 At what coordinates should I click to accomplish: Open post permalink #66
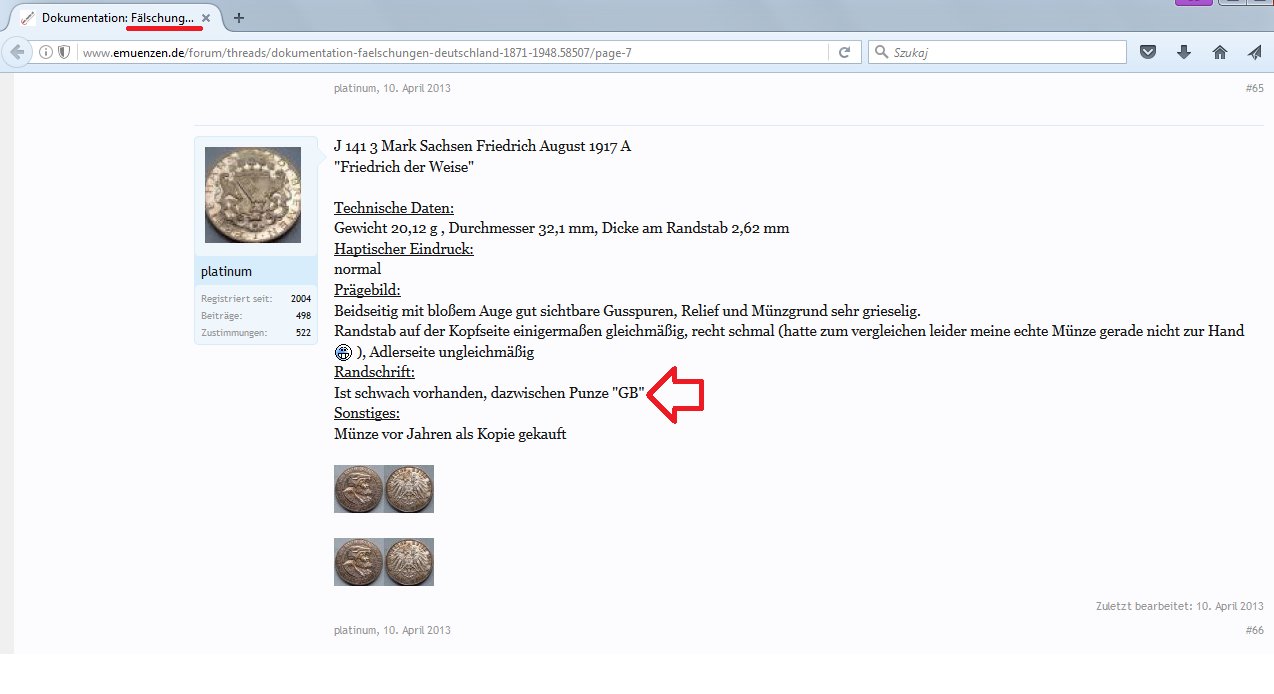click(x=1254, y=630)
